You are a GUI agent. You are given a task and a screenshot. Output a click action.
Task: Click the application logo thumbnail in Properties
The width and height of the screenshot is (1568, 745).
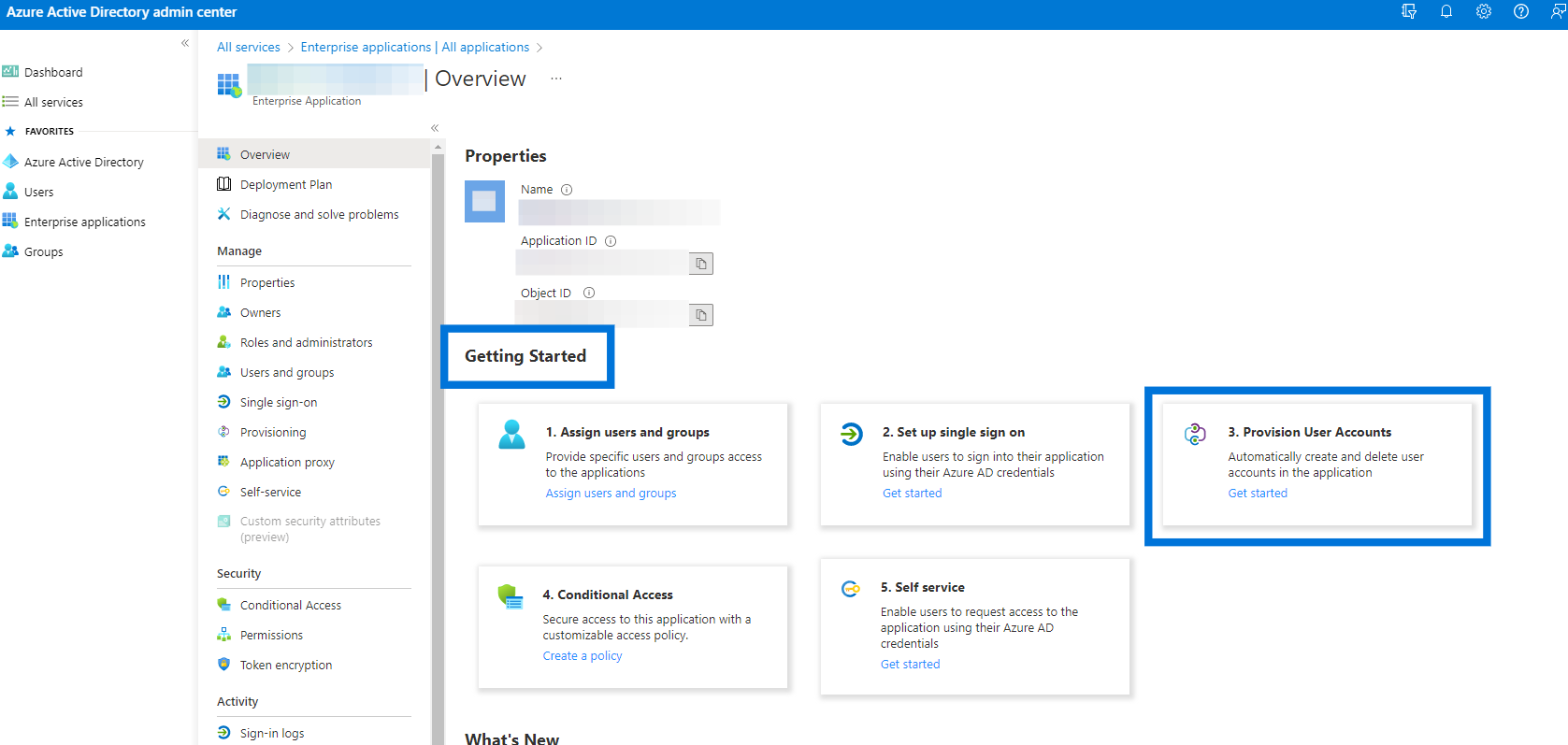click(x=484, y=201)
